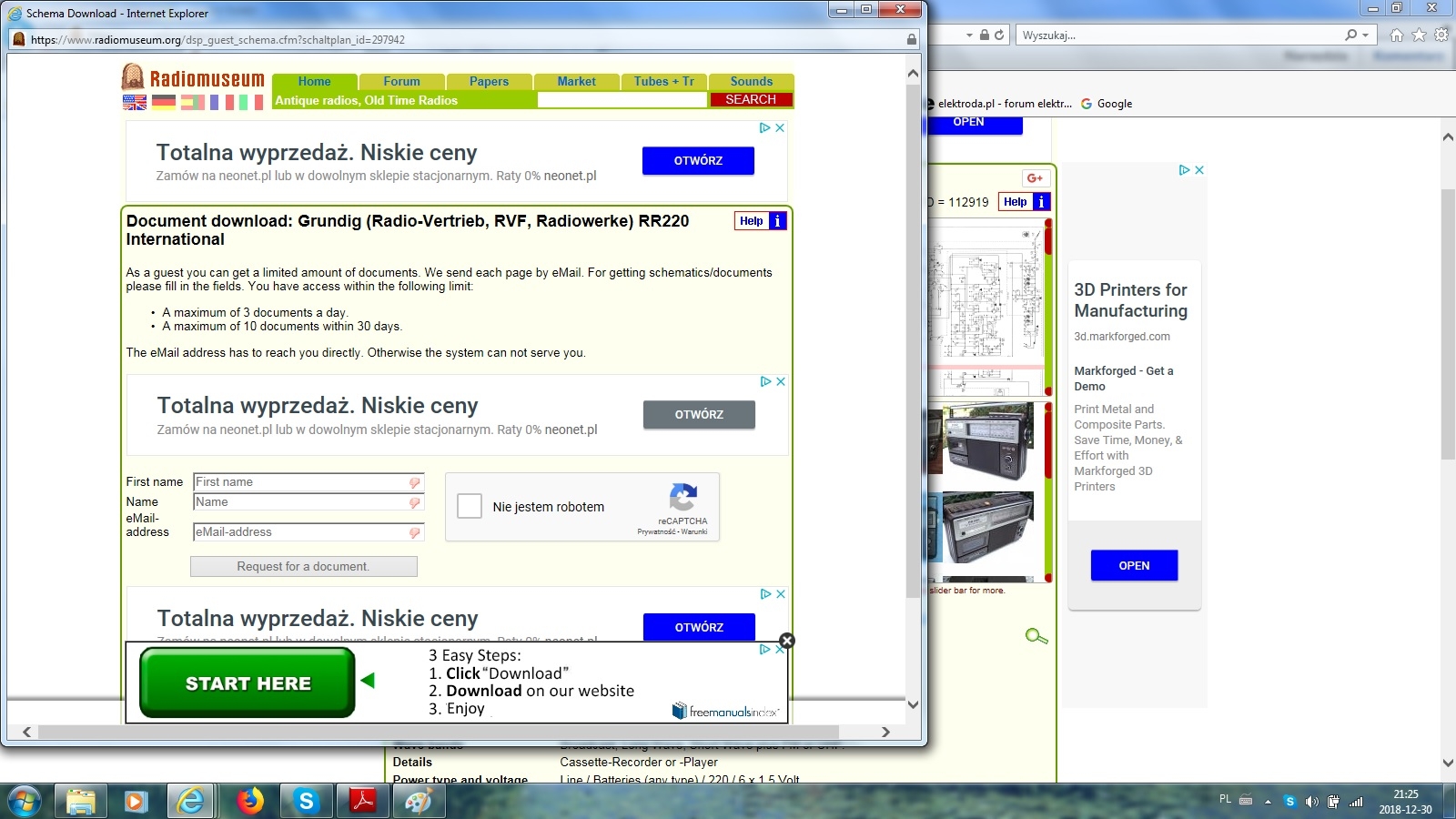The image size is (1456, 819).
Task: Open AdChoices info on top neonet ad
Action: [x=765, y=128]
